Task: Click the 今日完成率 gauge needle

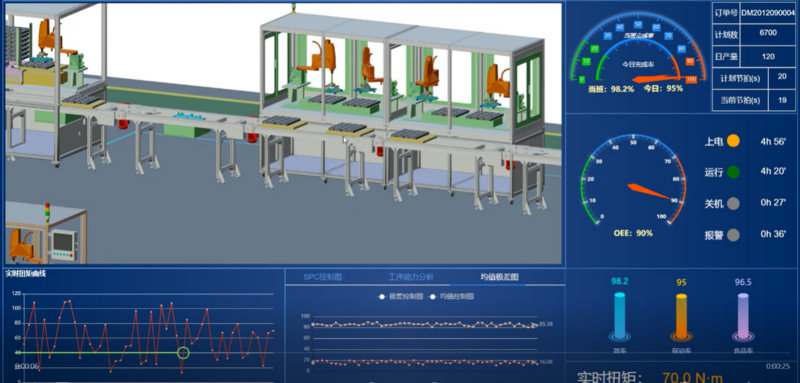Action: [x=657, y=79]
